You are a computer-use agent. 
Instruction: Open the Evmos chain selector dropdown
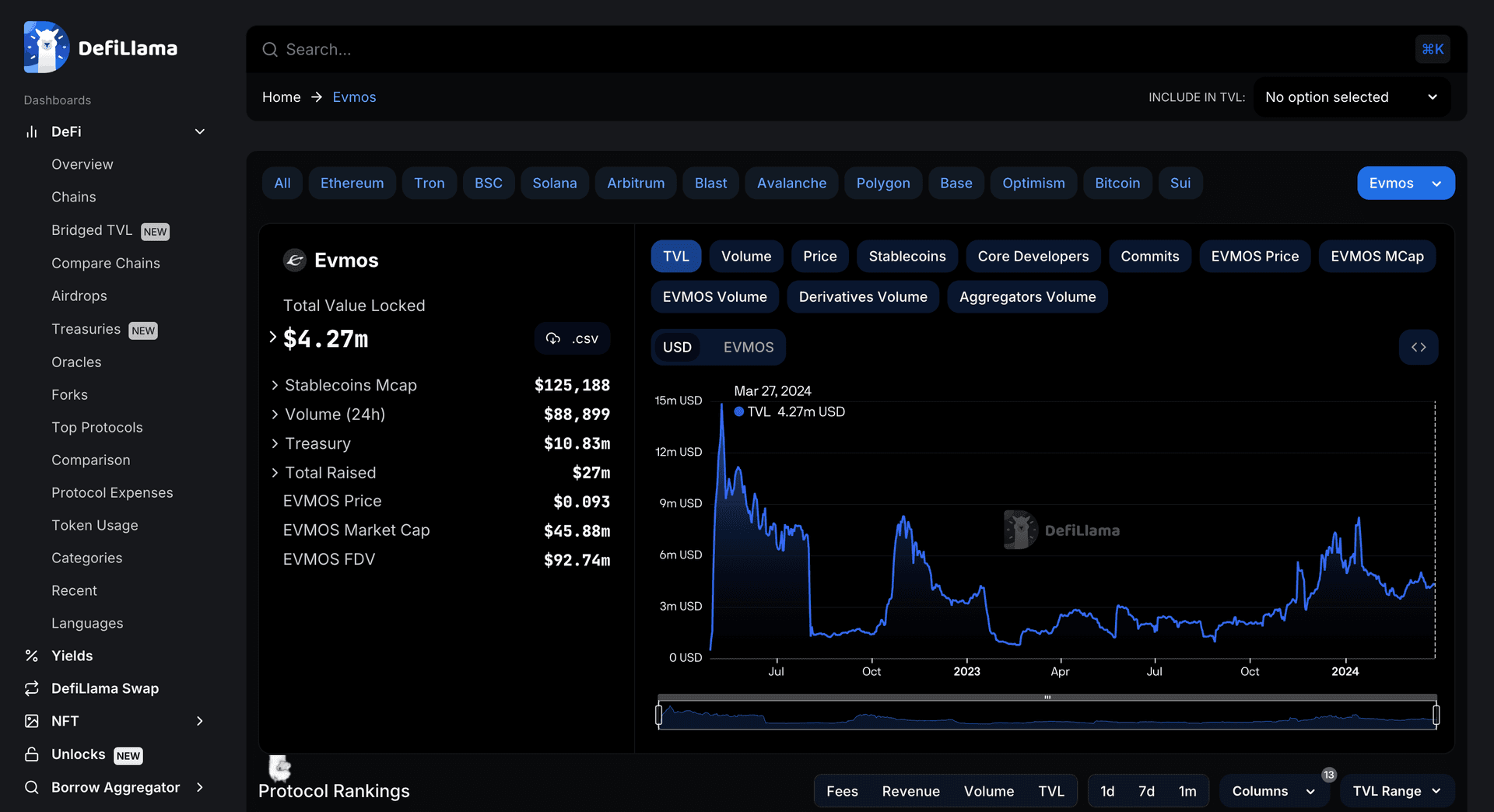(x=1406, y=184)
